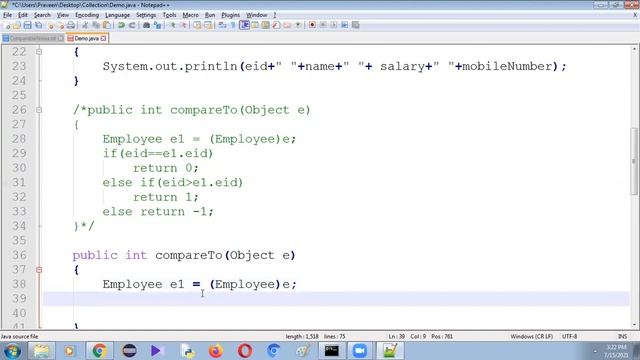This screenshot has height=360, width=640.
Task: Open the File menu
Action: (x=7, y=15)
